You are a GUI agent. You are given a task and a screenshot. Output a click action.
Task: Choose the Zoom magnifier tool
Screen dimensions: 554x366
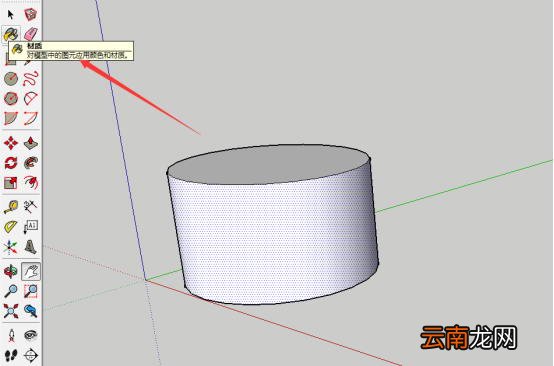(x=11, y=291)
